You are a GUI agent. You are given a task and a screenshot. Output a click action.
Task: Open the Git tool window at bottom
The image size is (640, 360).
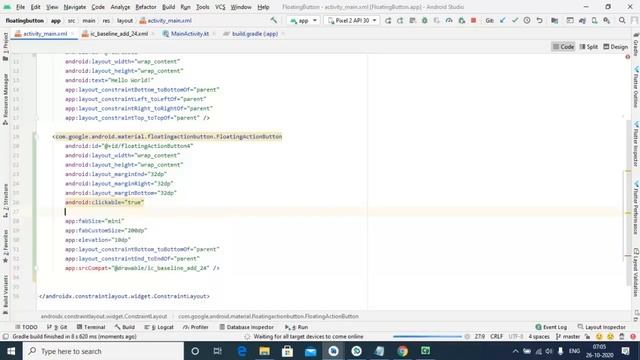[57, 327]
